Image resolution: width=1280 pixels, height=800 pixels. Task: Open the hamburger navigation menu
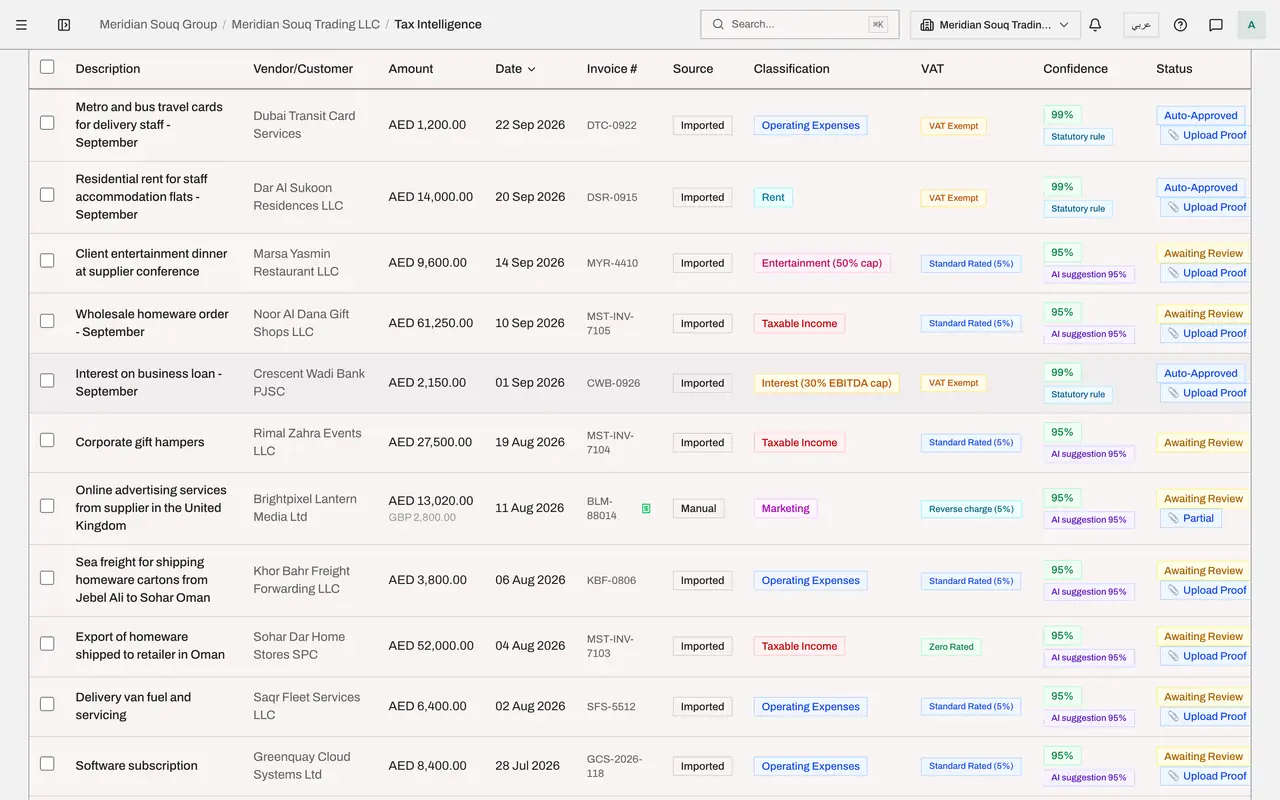(x=21, y=25)
